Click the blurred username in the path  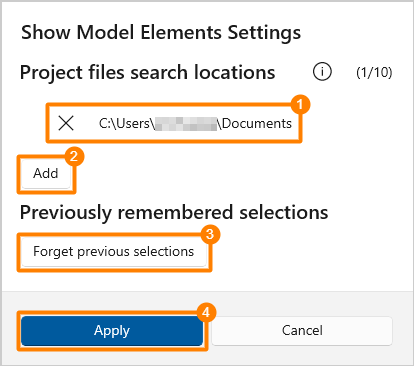[186, 124]
